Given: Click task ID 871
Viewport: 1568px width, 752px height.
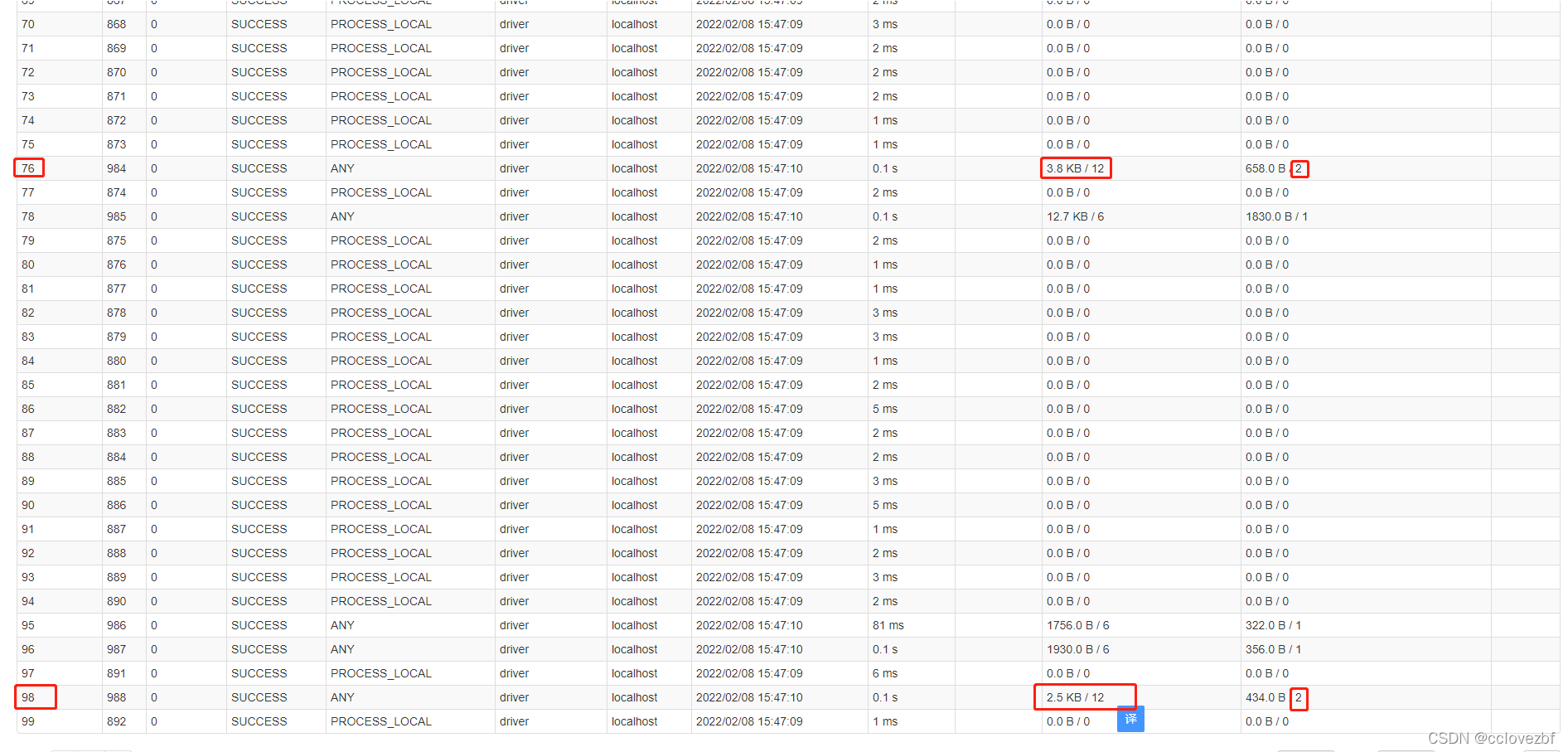Looking at the screenshot, I should click(117, 96).
